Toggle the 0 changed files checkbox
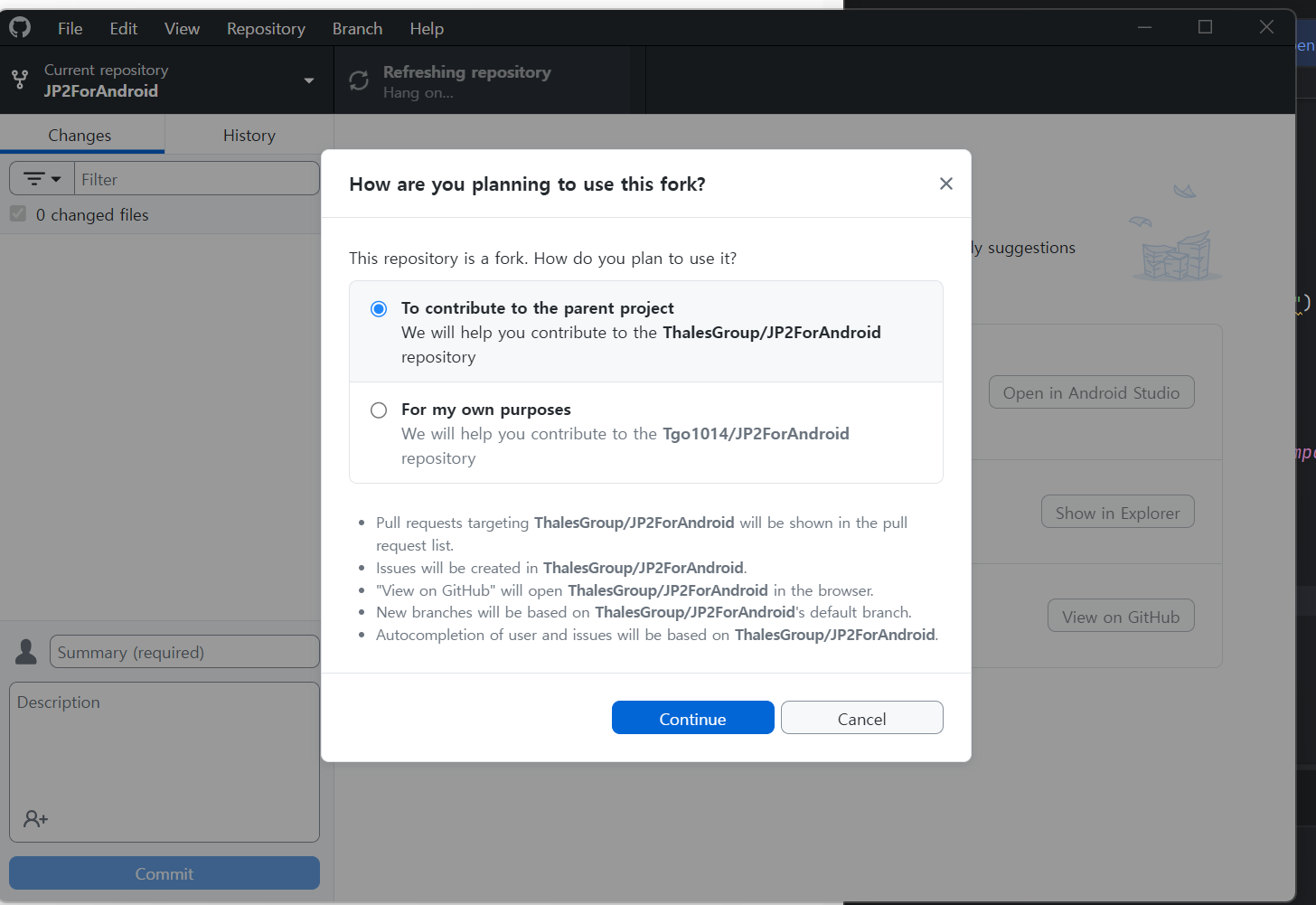The height and width of the screenshot is (905, 1316). [18, 214]
